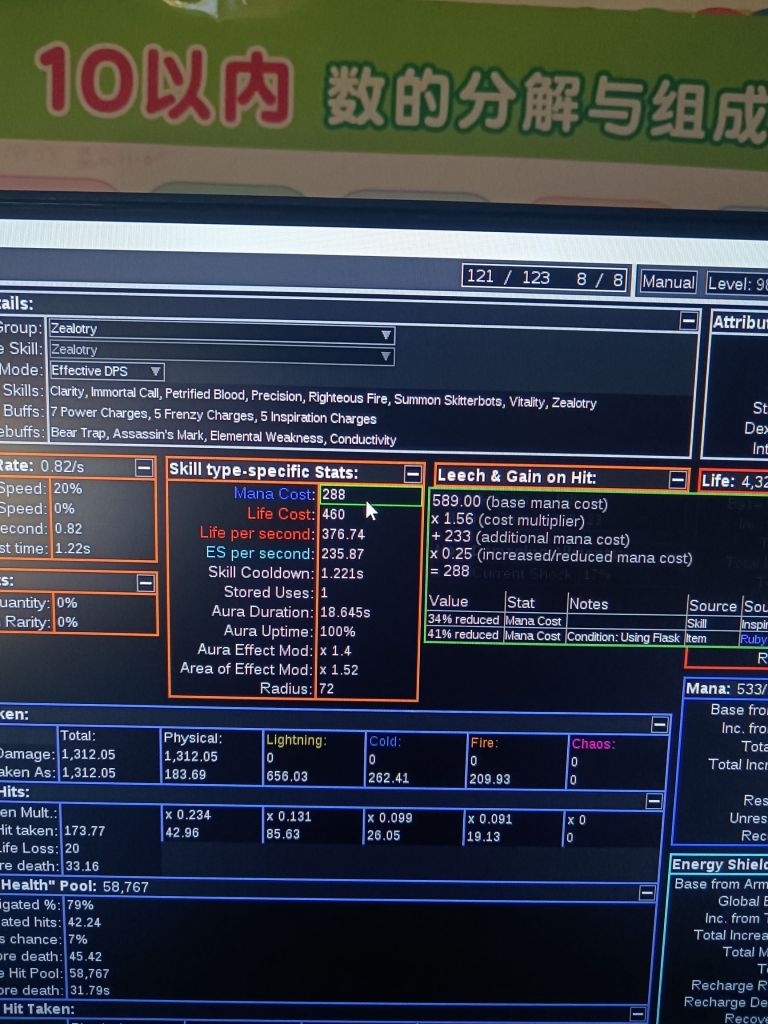Click the Lightning column header
This screenshot has width=768, height=1024.
click(x=296, y=741)
